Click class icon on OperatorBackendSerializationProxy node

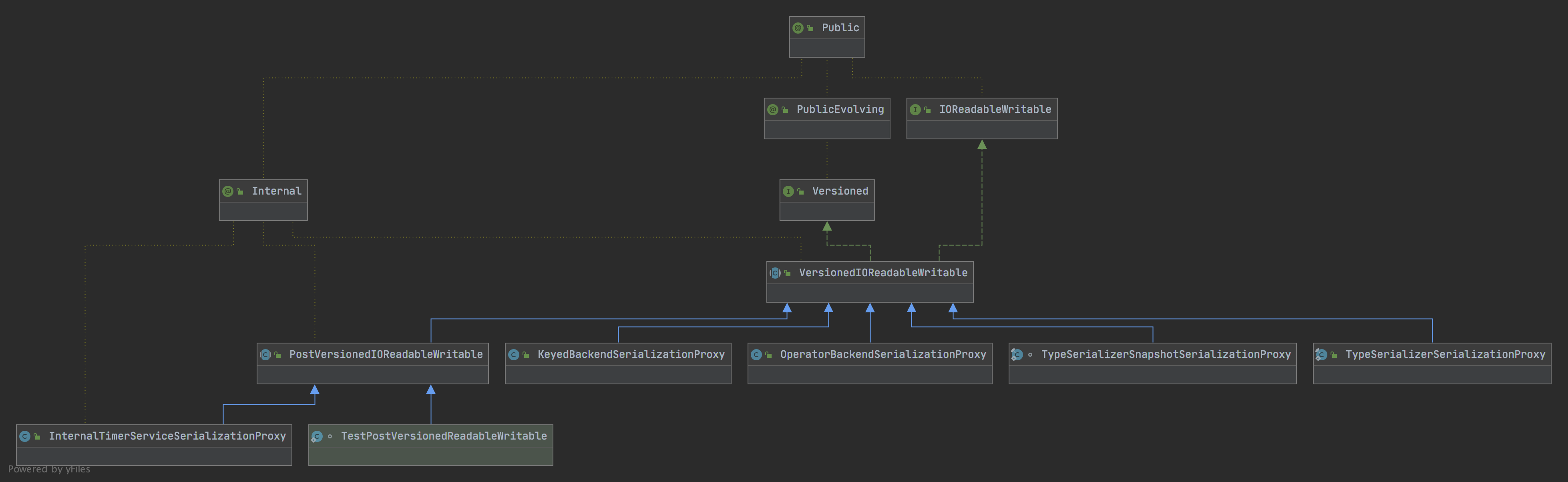(x=756, y=354)
